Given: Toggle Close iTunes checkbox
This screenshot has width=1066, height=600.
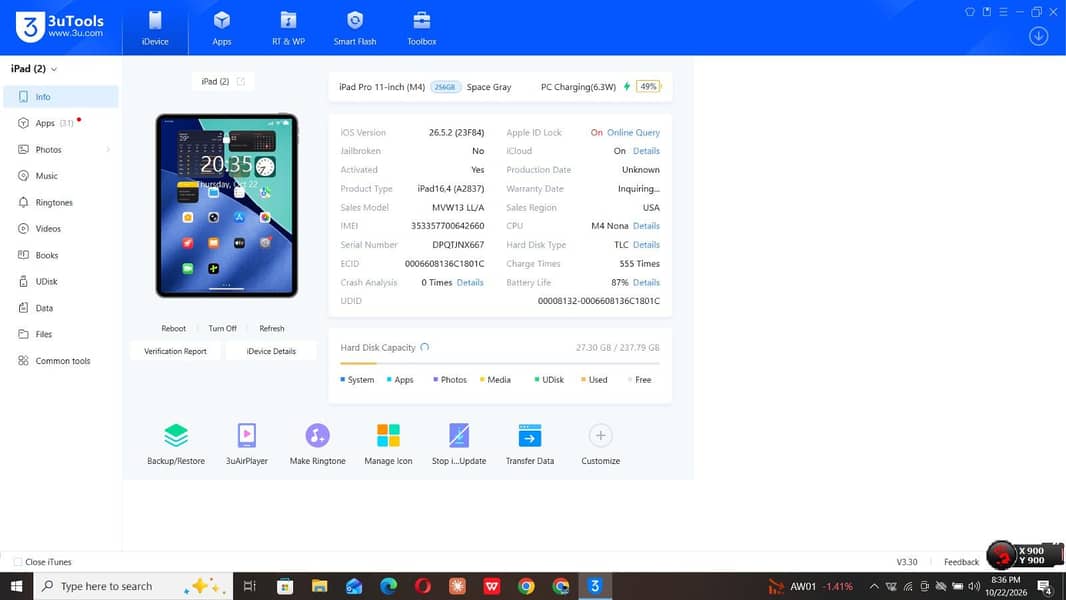Looking at the screenshot, I should [x=18, y=562].
